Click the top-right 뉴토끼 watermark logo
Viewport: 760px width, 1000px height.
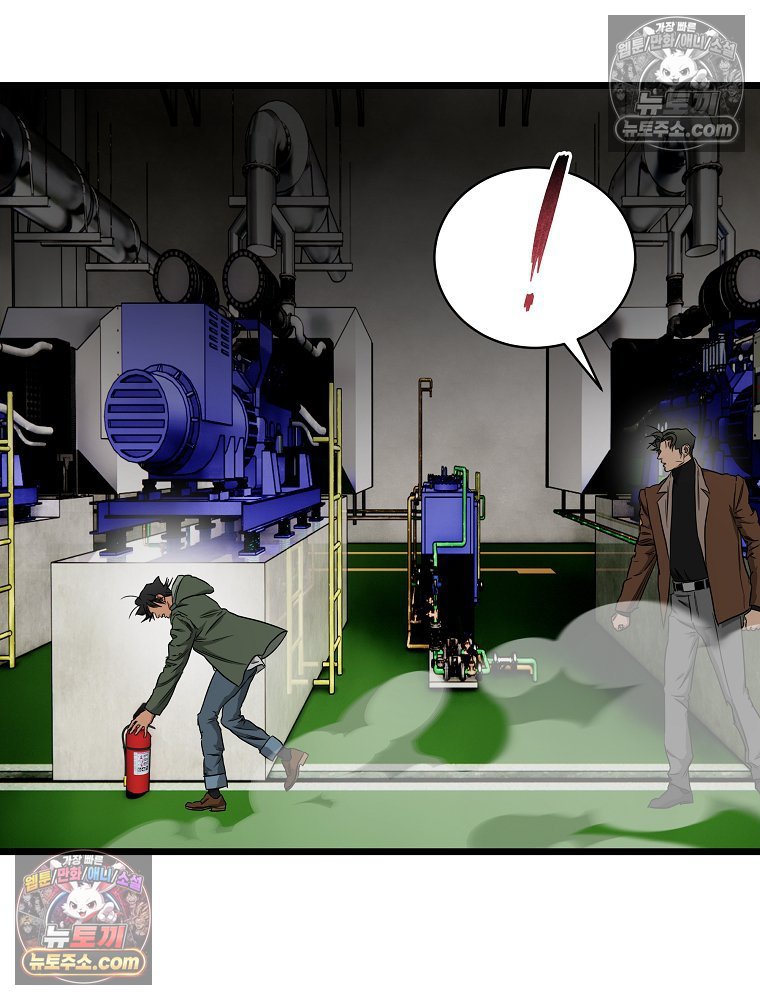676,84
